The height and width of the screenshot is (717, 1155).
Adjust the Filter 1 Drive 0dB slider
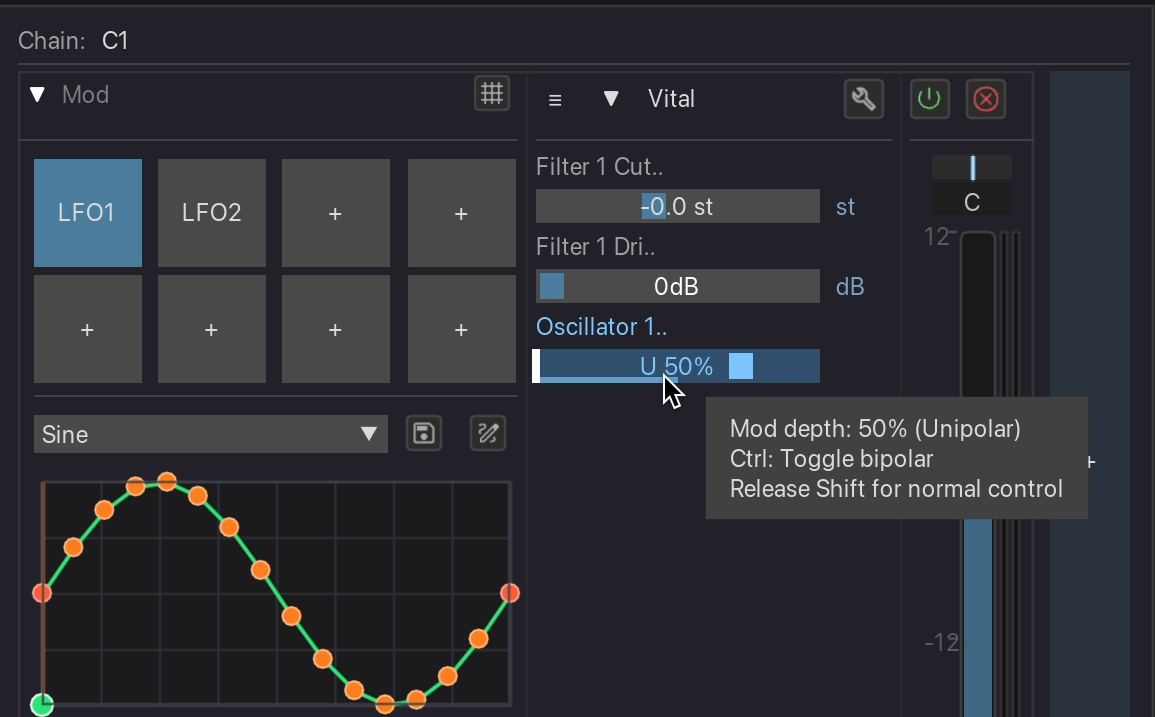pos(677,286)
